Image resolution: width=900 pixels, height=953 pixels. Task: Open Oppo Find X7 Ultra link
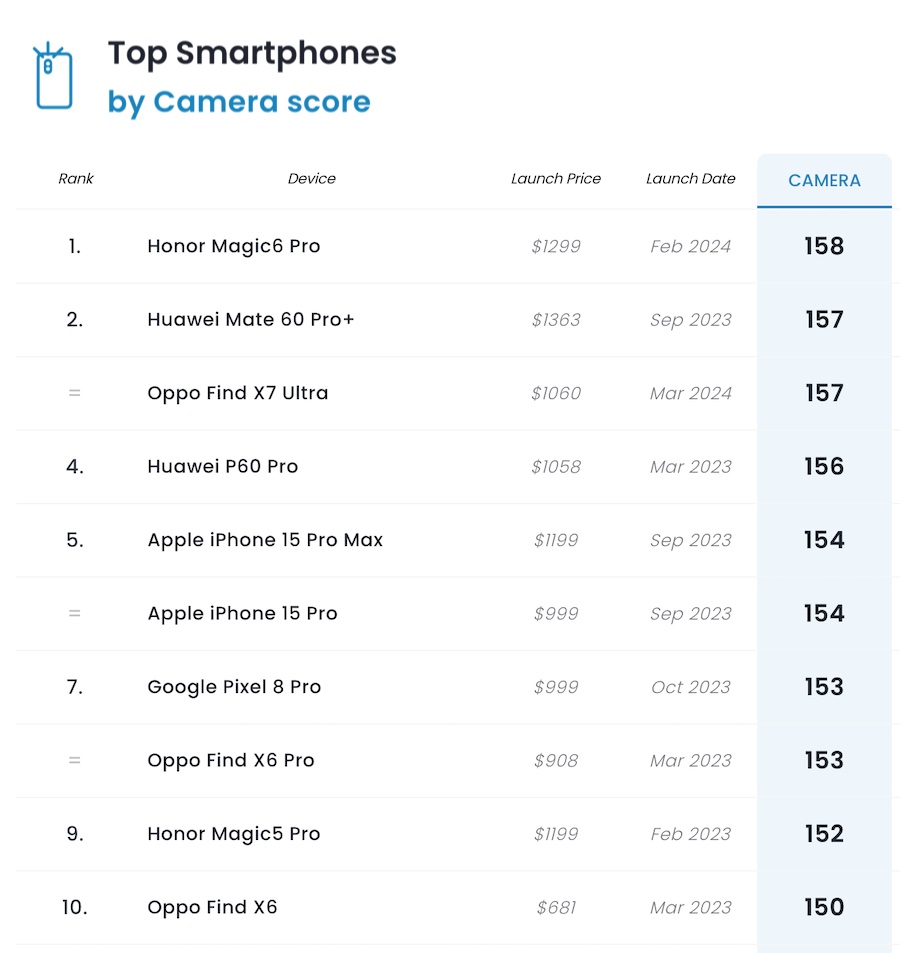(x=238, y=393)
